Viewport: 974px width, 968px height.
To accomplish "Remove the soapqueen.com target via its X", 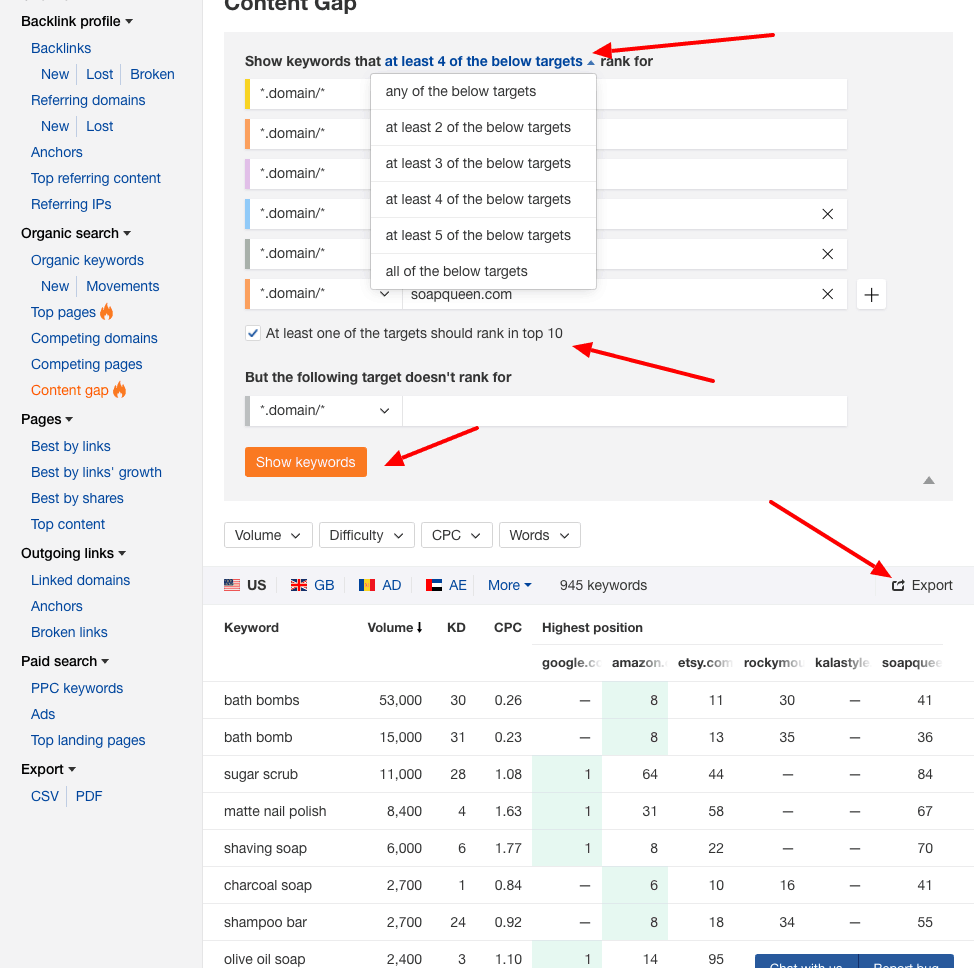I will pos(828,294).
